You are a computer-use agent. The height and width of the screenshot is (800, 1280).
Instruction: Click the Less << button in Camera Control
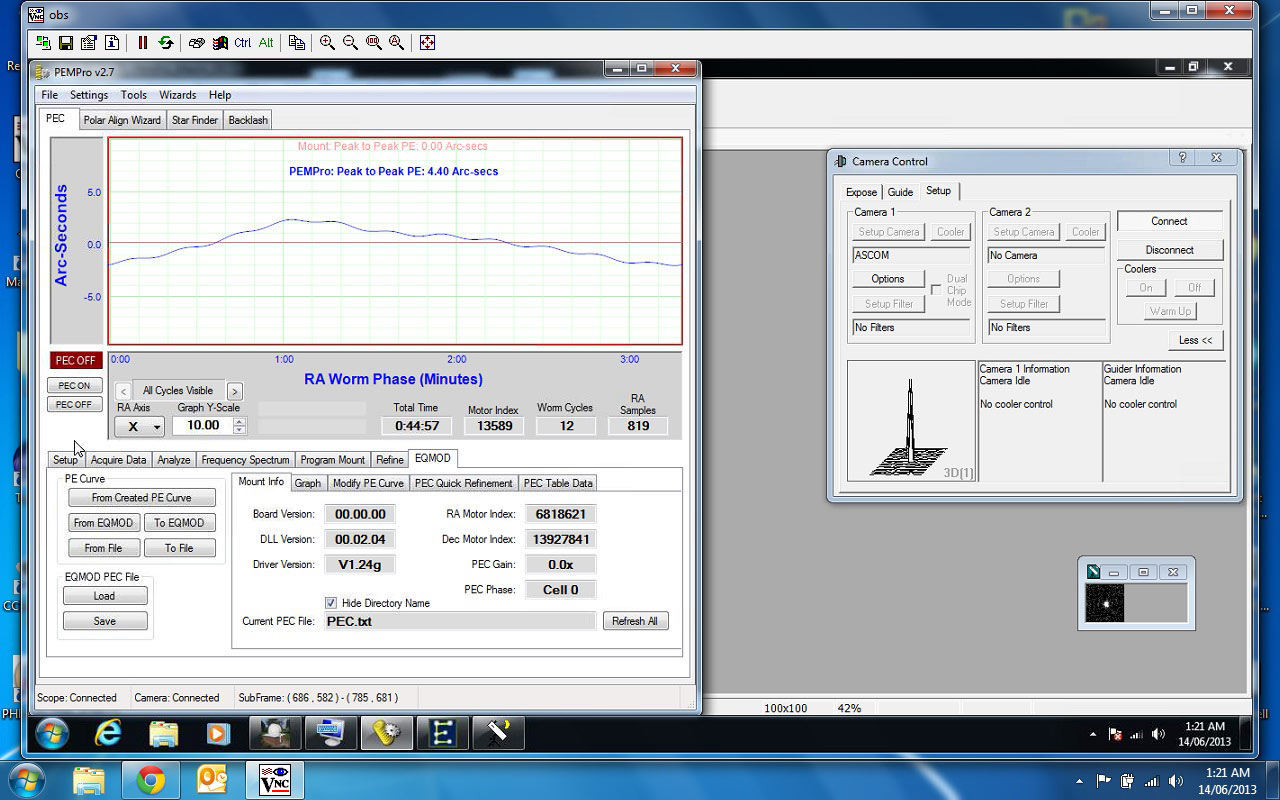[1195, 340]
